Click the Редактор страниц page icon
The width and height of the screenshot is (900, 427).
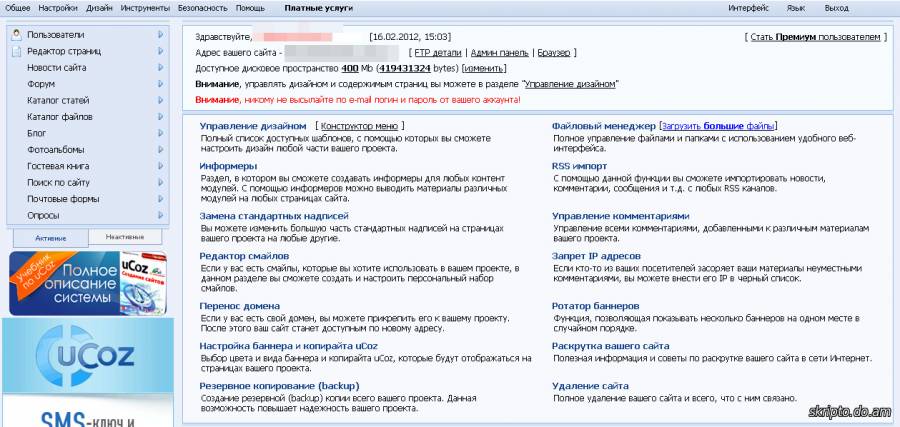tap(17, 51)
